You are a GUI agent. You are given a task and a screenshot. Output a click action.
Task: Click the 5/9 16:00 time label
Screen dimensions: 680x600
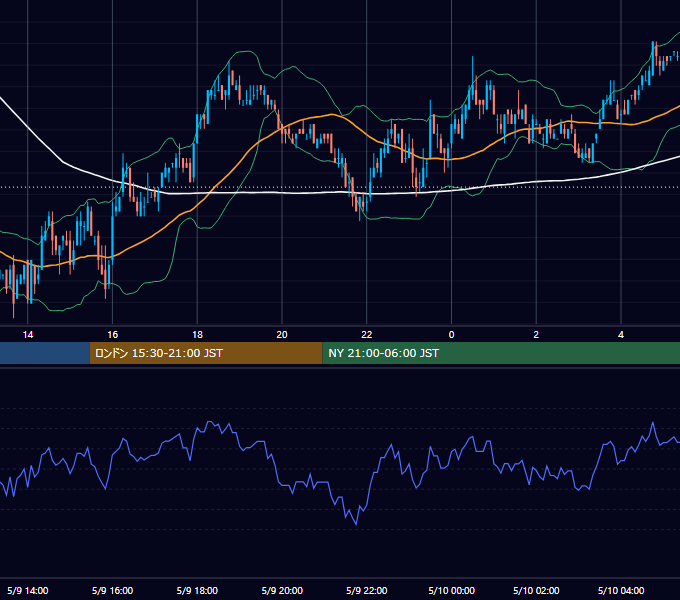[x=112, y=590]
